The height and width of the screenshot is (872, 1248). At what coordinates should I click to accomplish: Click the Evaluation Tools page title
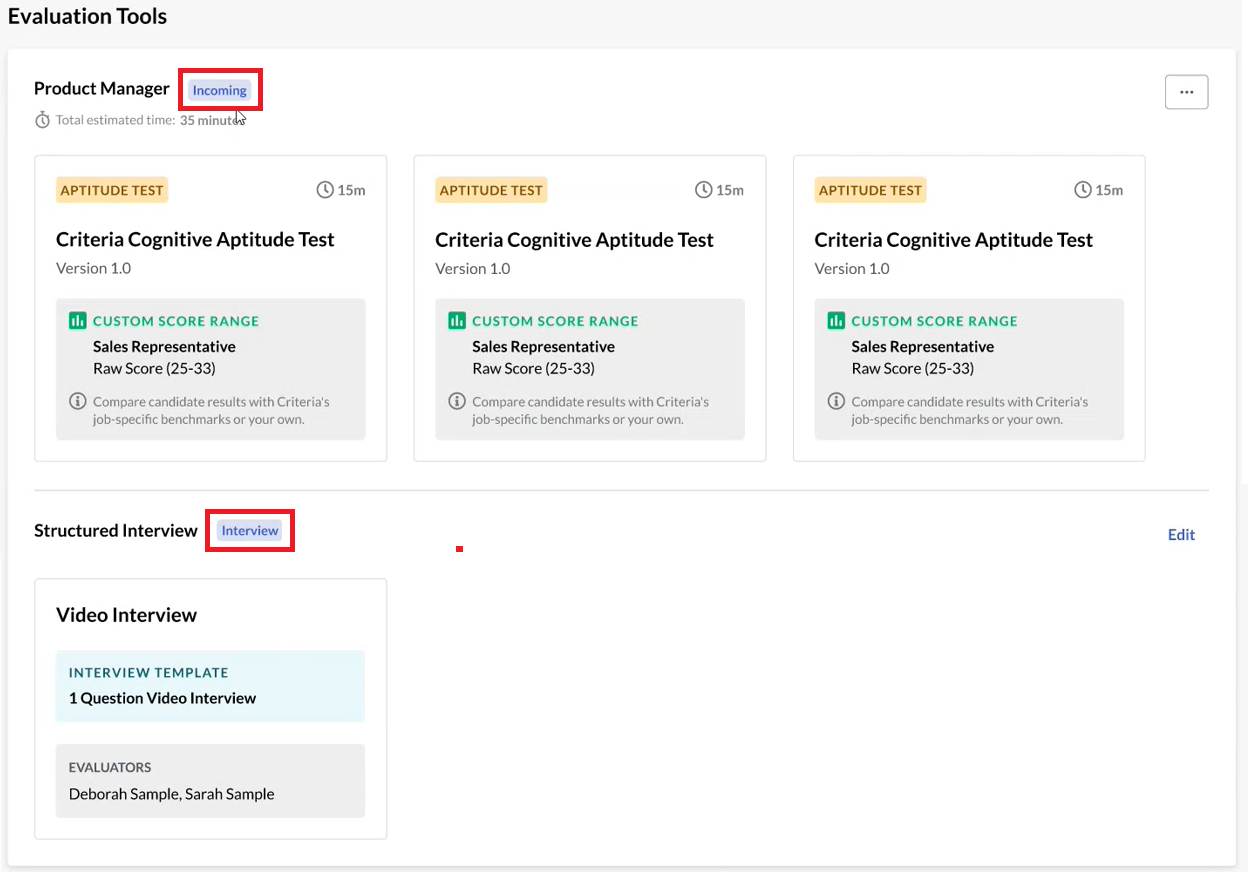click(x=88, y=17)
